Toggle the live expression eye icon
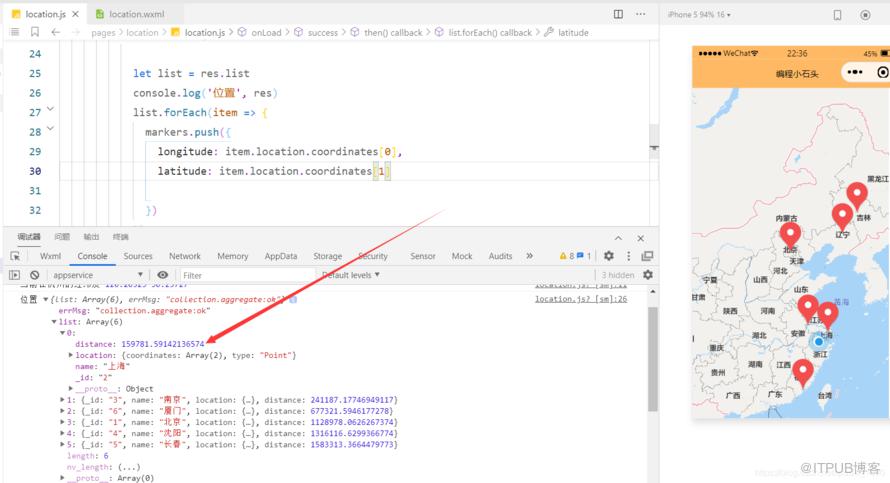Screen dimensions: 890x483 point(162,275)
